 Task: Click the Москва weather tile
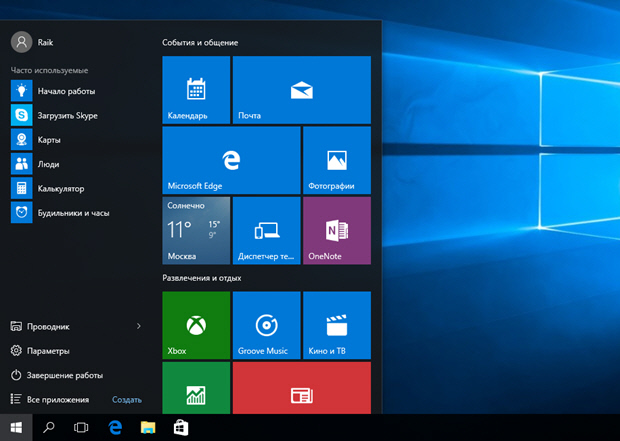196,231
